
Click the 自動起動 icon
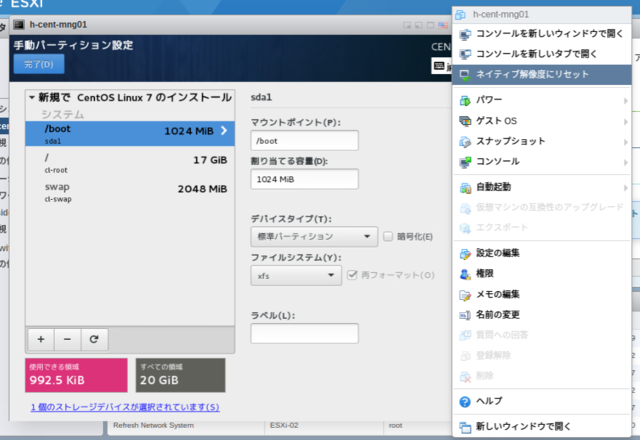[x=465, y=188]
